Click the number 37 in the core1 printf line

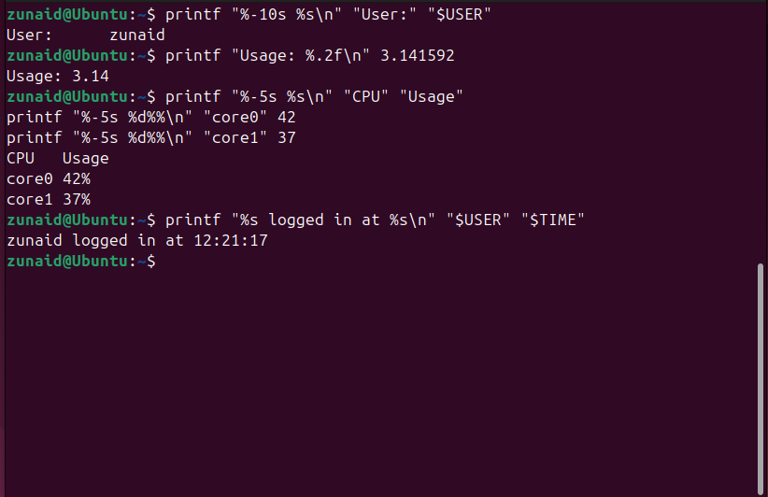[x=286, y=138]
